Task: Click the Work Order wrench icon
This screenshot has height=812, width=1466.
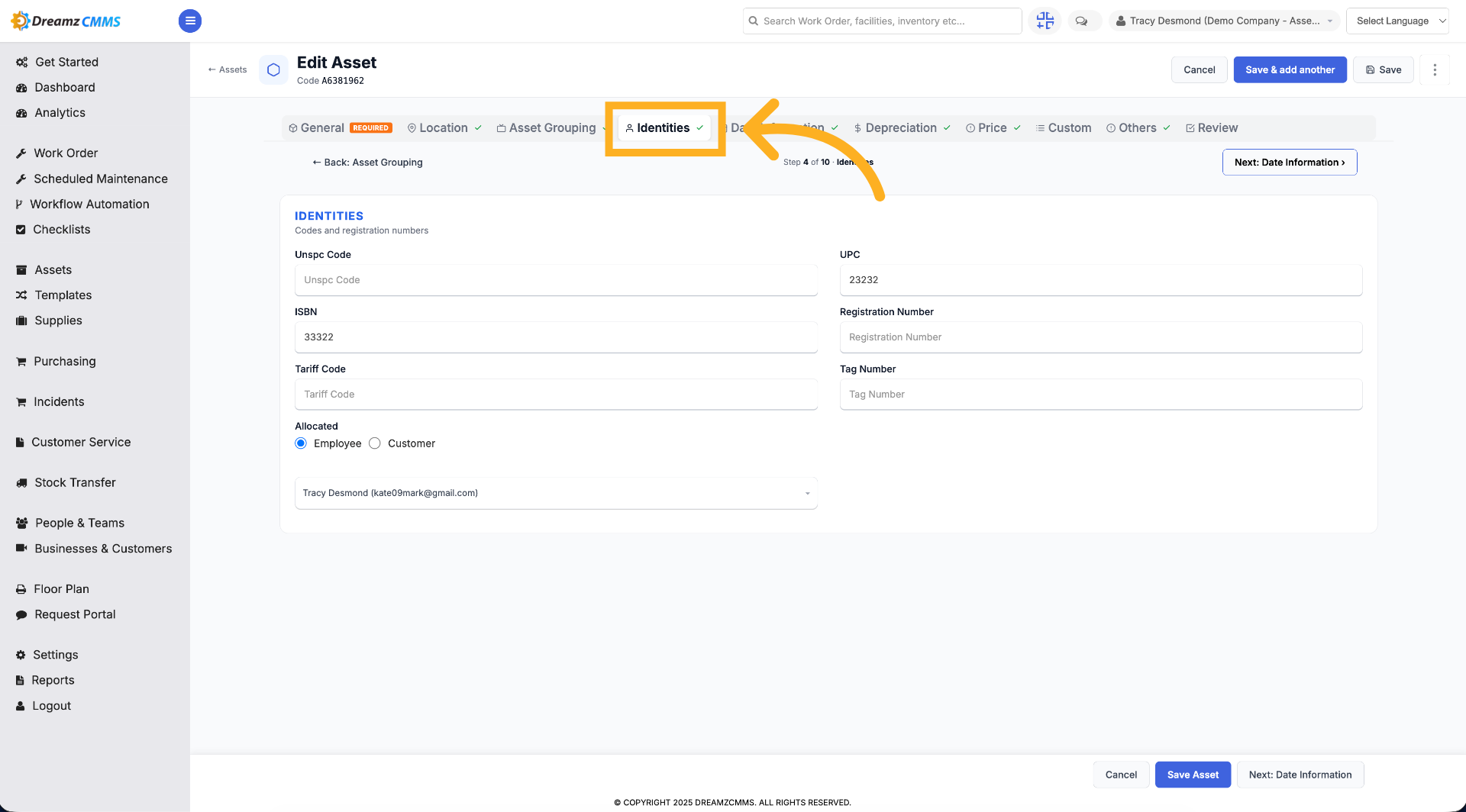Action: [21, 153]
